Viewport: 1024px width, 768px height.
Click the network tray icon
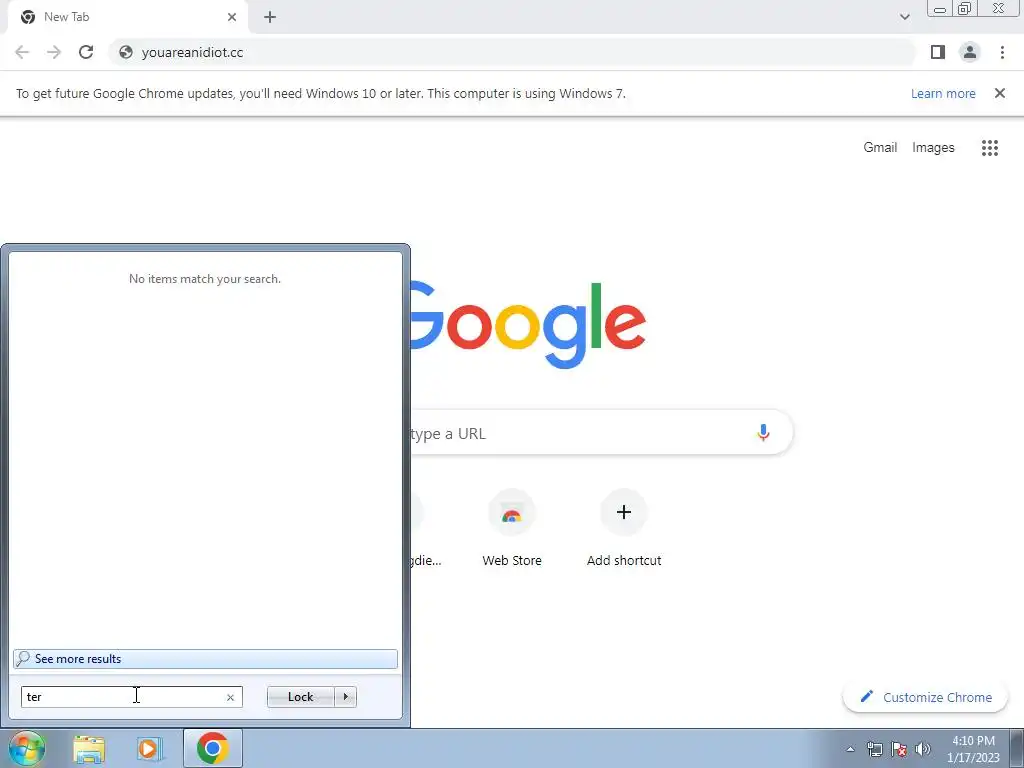click(874, 750)
